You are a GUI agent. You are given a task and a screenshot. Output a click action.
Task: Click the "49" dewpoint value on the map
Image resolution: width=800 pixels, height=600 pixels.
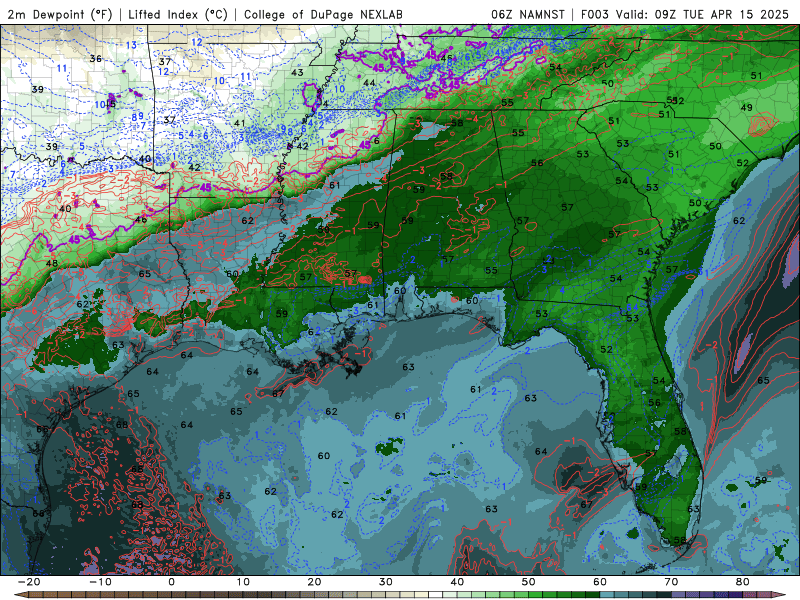pyautogui.click(x=746, y=108)
